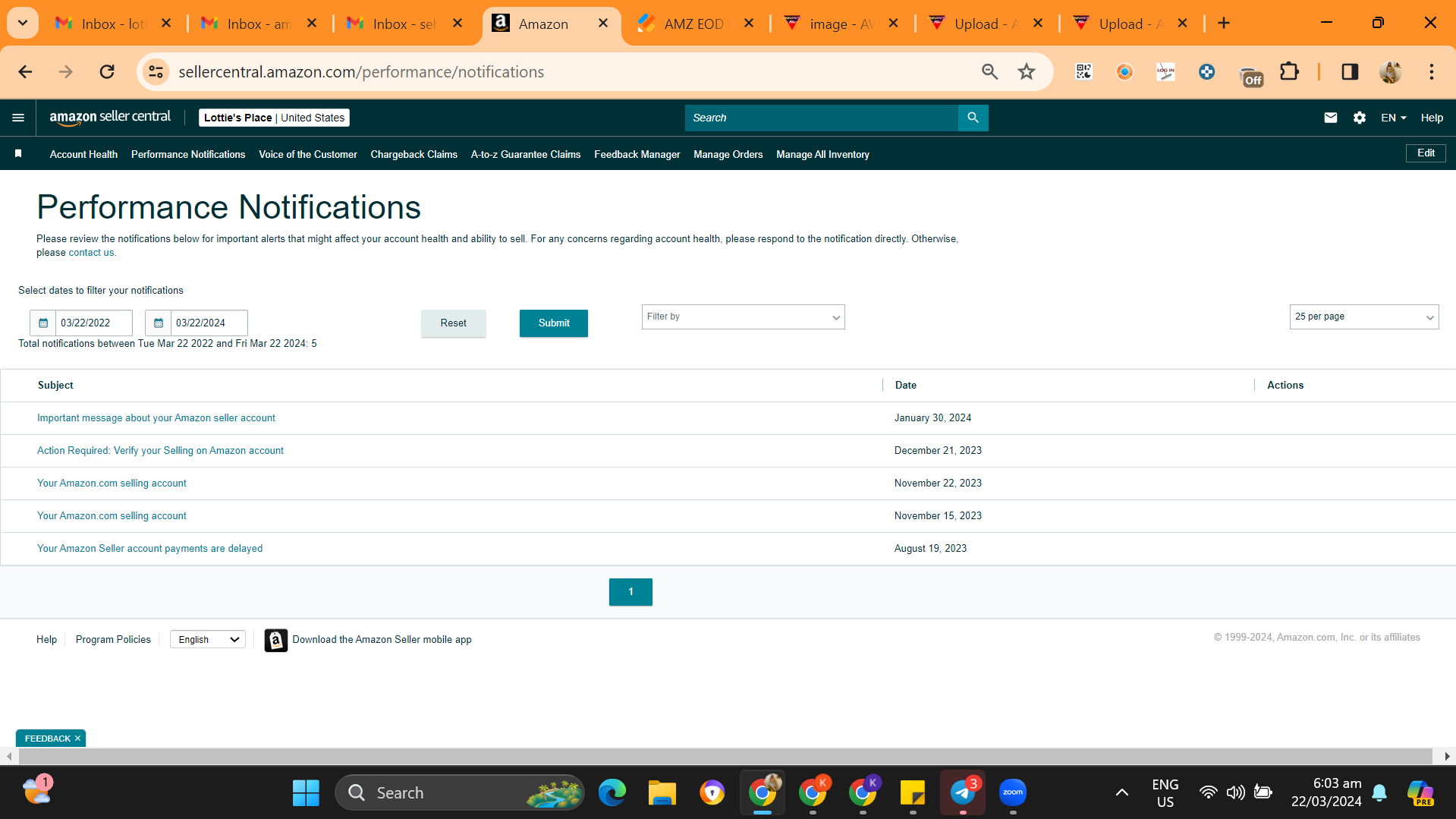Screen dimensions: 1456x819
Task: Open Manage All Inventory
Action: [822, 155]
